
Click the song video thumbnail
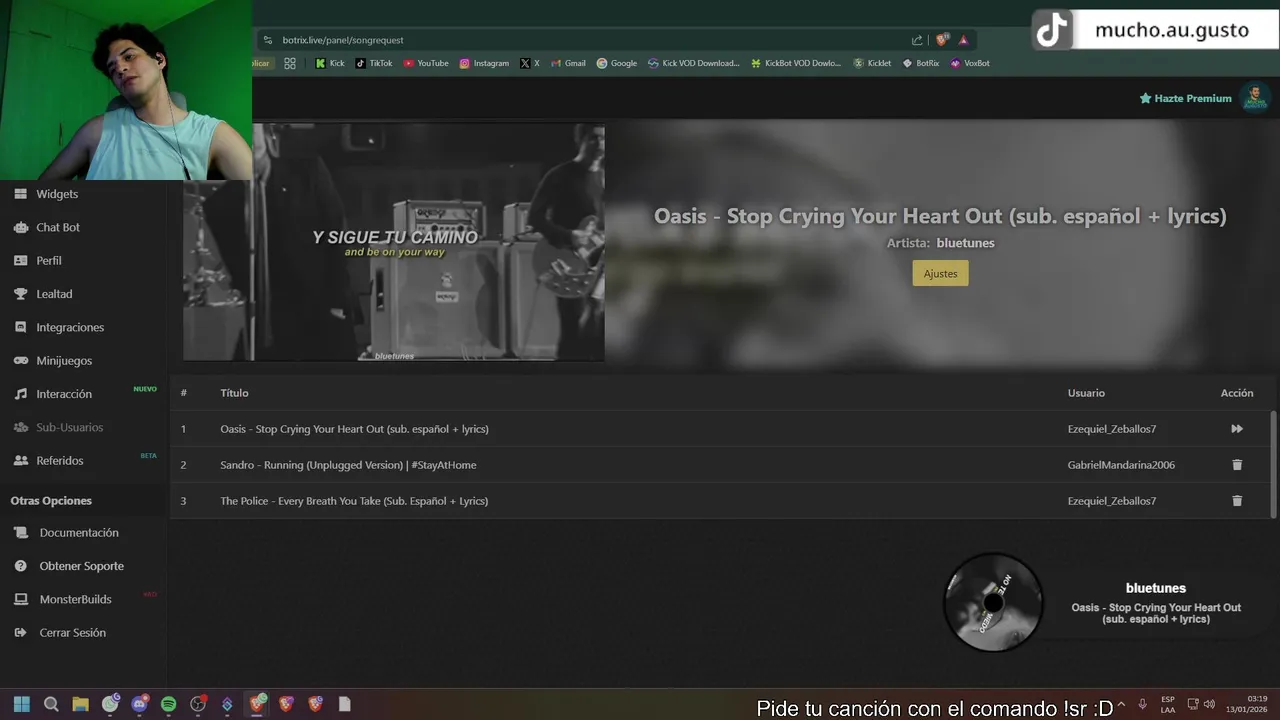pyautogui.click(x=394, y=242)
